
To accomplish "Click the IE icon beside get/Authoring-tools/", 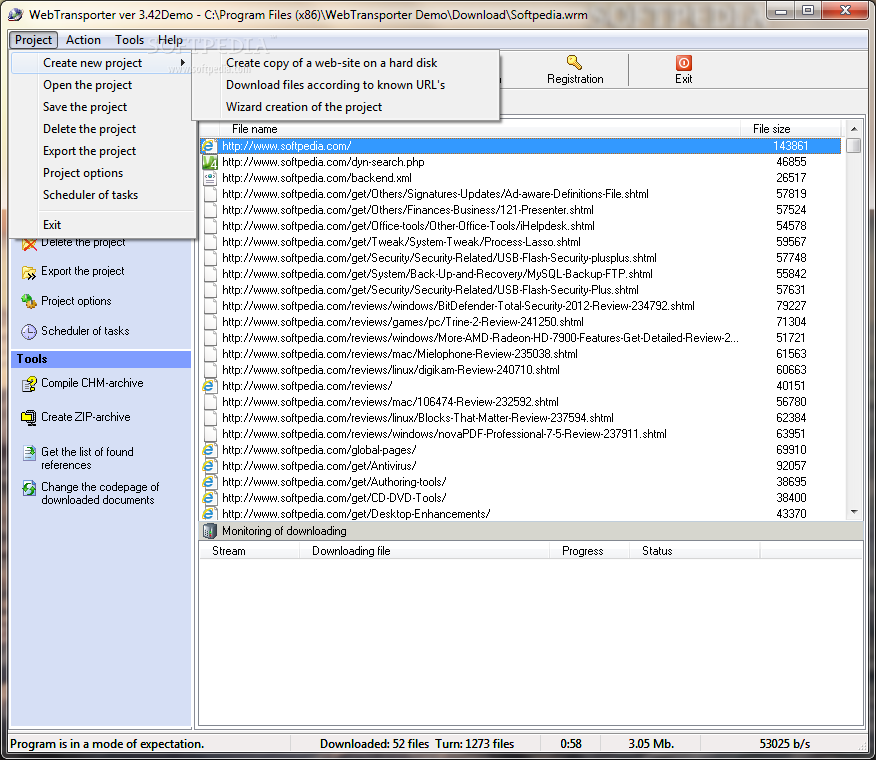I will tap(209, 482).
